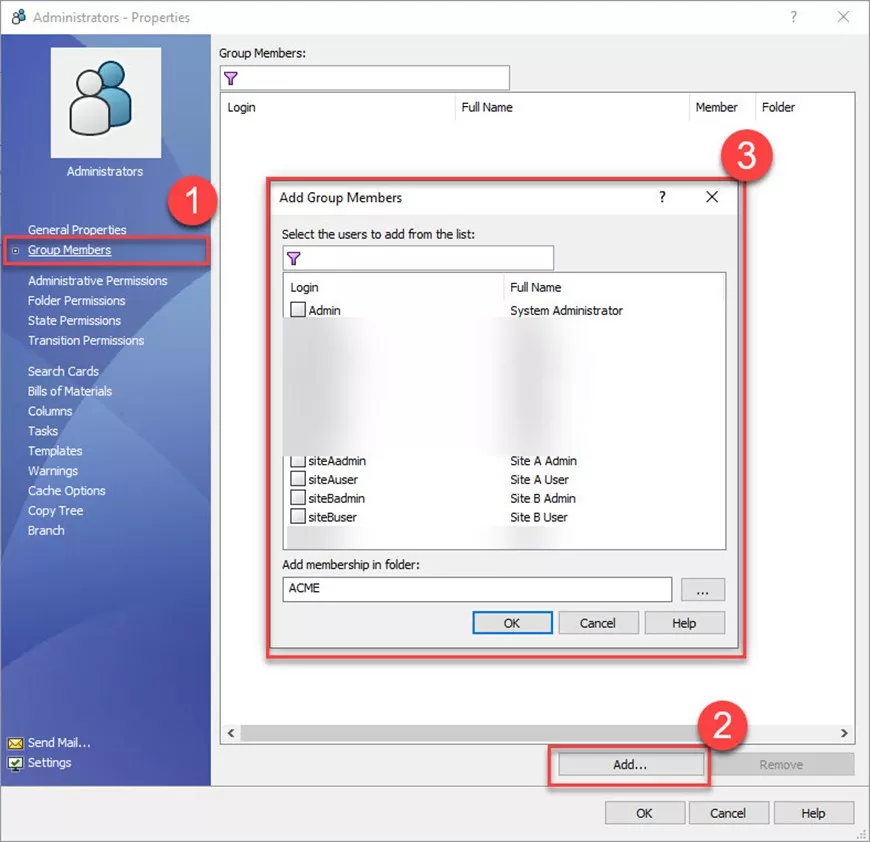Click OK at bottom of Properties window
The height and width of the screenshot is (842, 870).
(x=644, y=813)
